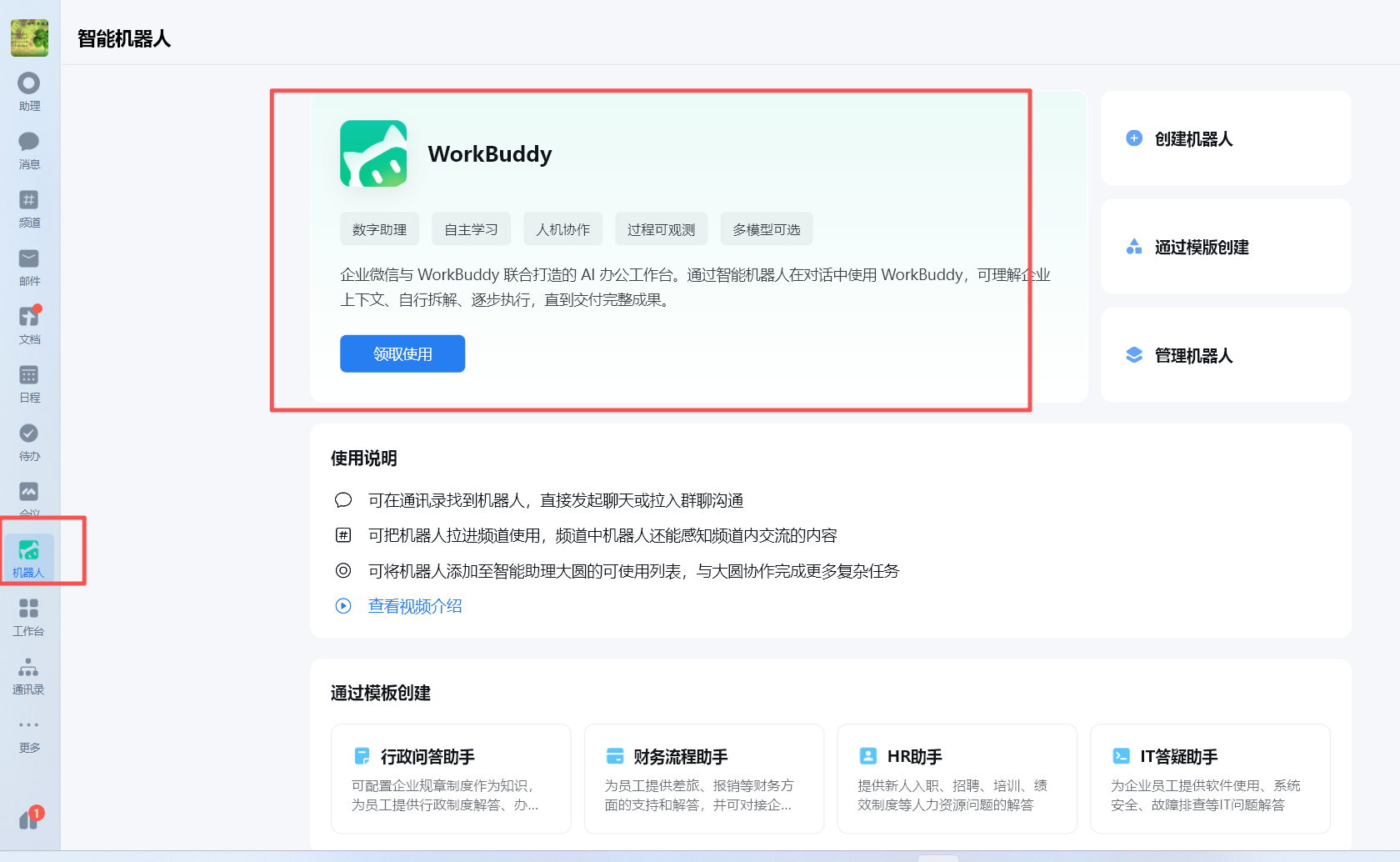
Task: Click the user avatar at top of sidebar
Action: pos(29,38)
